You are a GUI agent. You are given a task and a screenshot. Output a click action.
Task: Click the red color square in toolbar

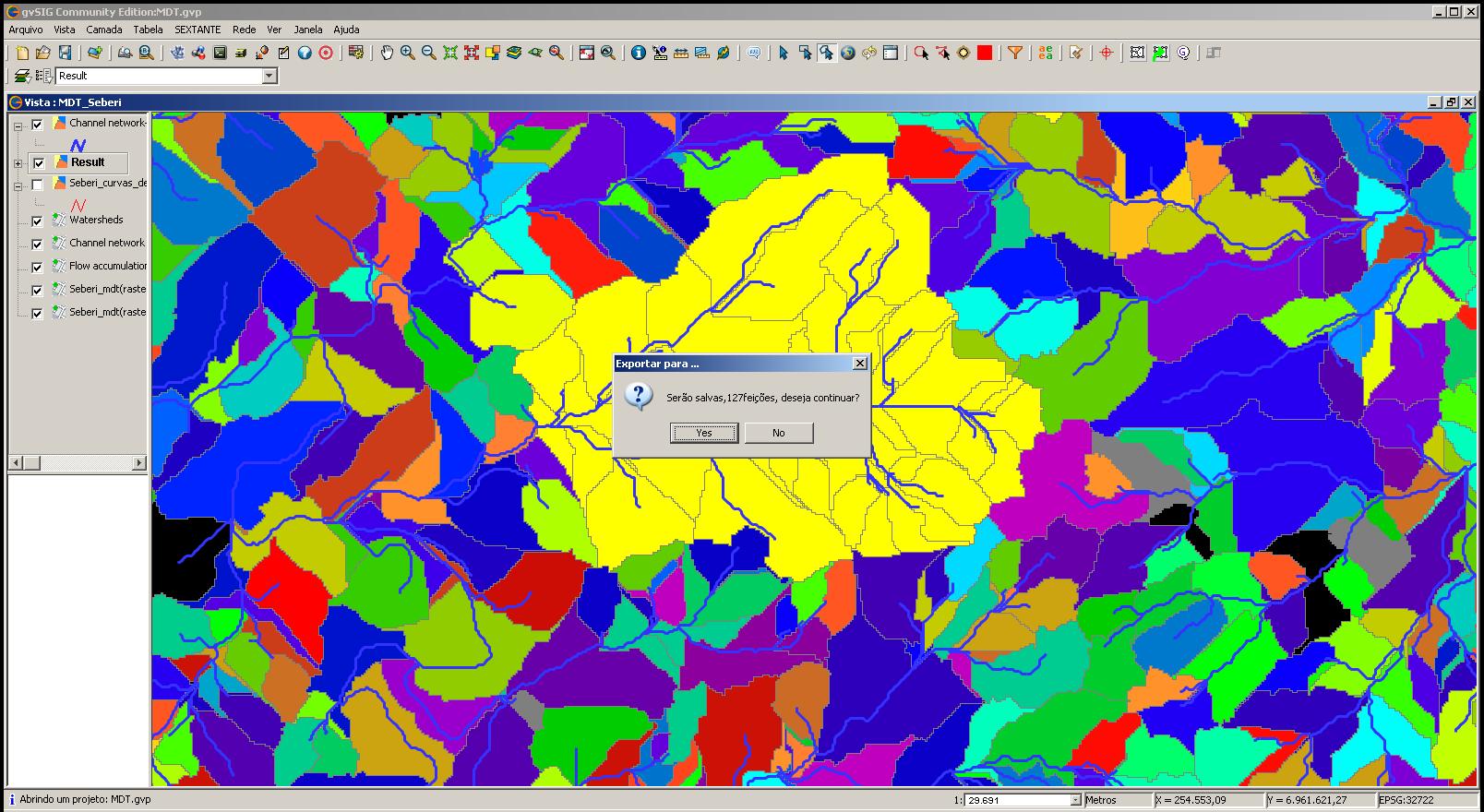985,53
